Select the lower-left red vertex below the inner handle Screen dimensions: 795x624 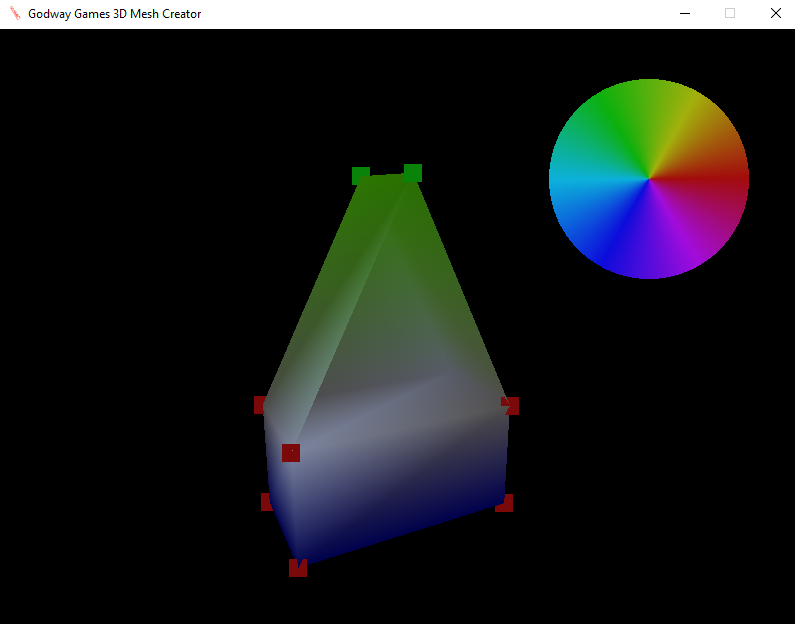tap(266, 502)
